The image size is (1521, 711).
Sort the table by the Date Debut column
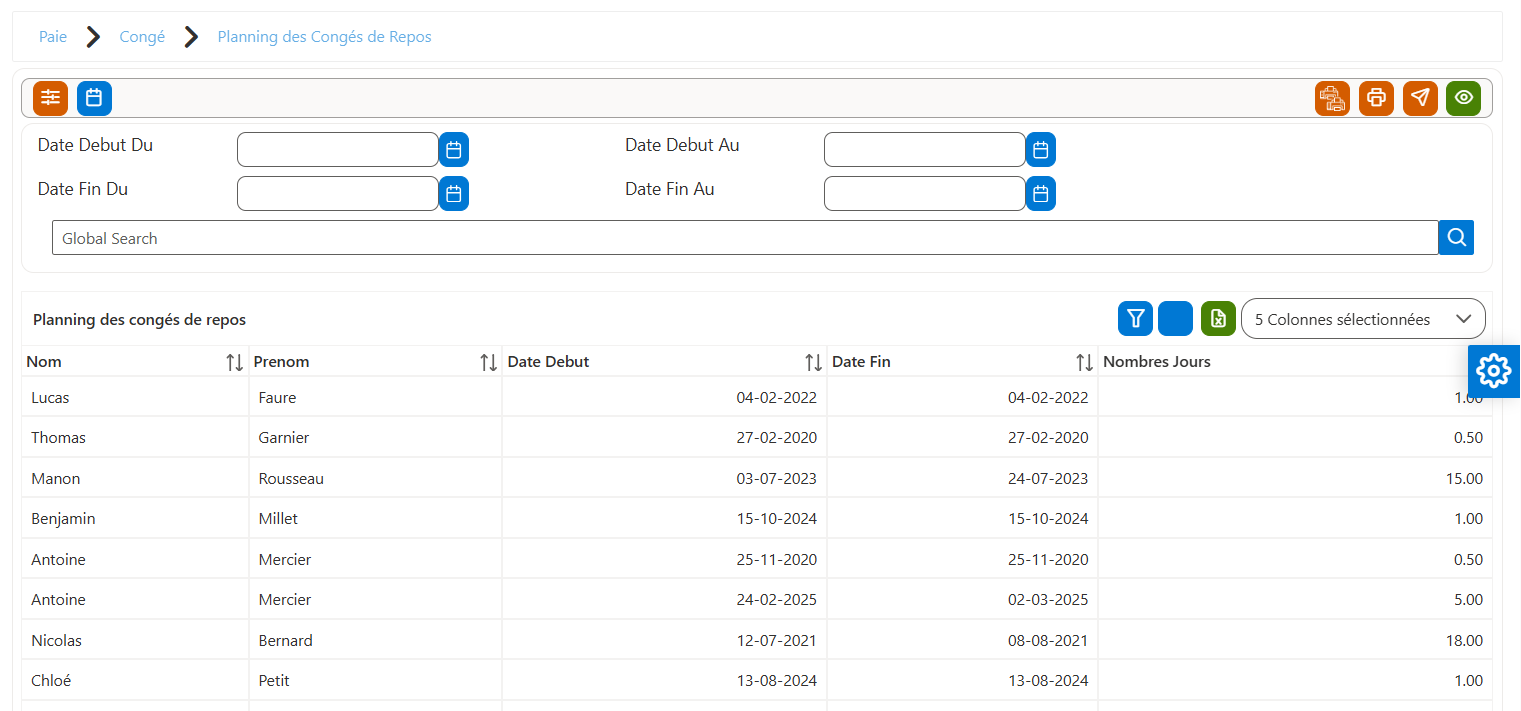[x=814, y=362]
